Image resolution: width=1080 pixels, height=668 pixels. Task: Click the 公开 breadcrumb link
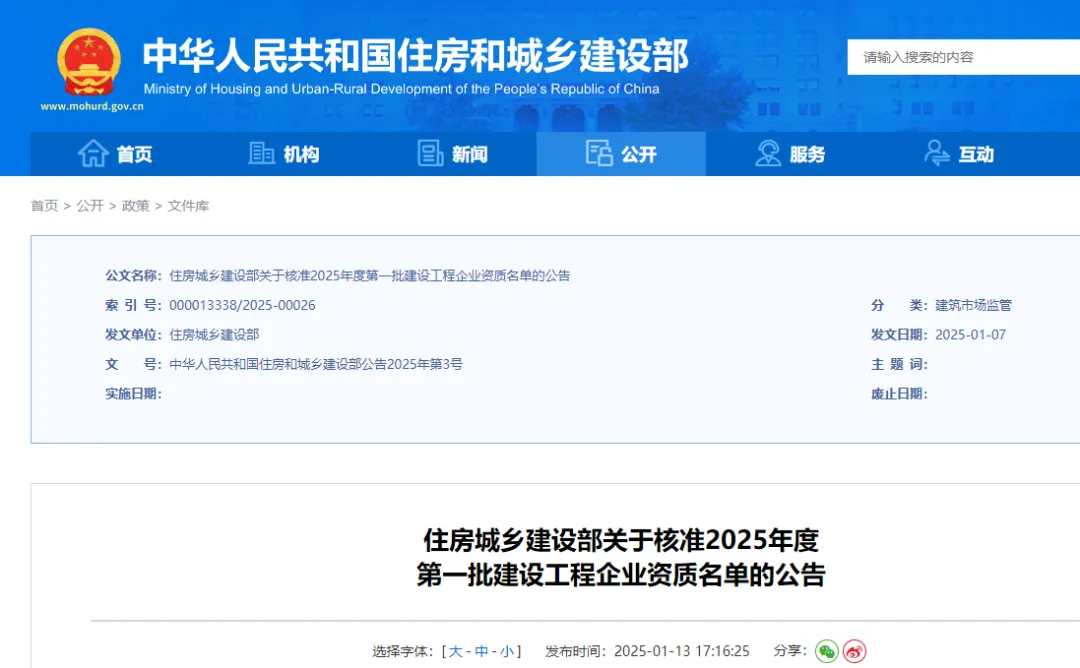tap(90, 206)
